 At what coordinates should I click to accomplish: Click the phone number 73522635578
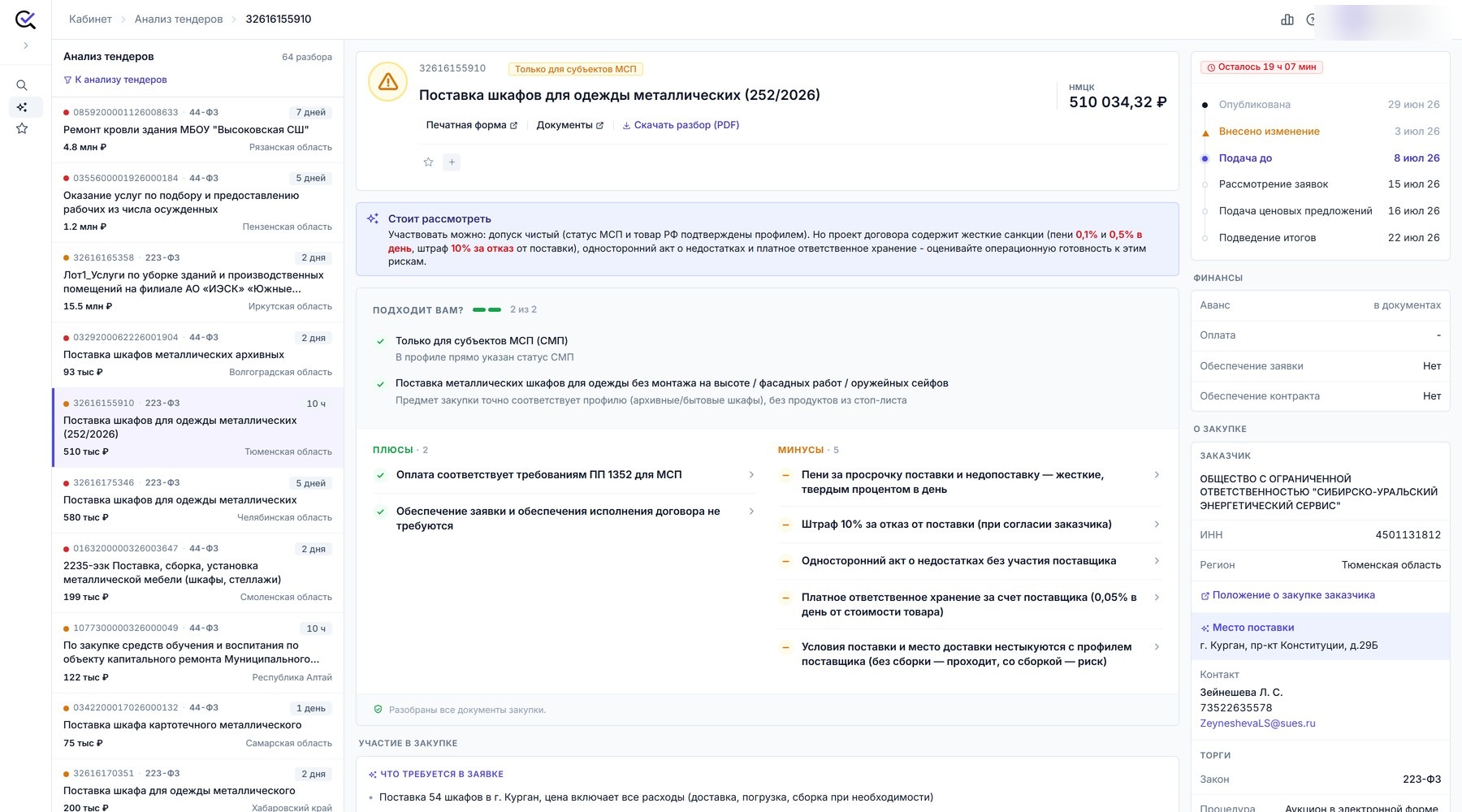[1236, 708]
